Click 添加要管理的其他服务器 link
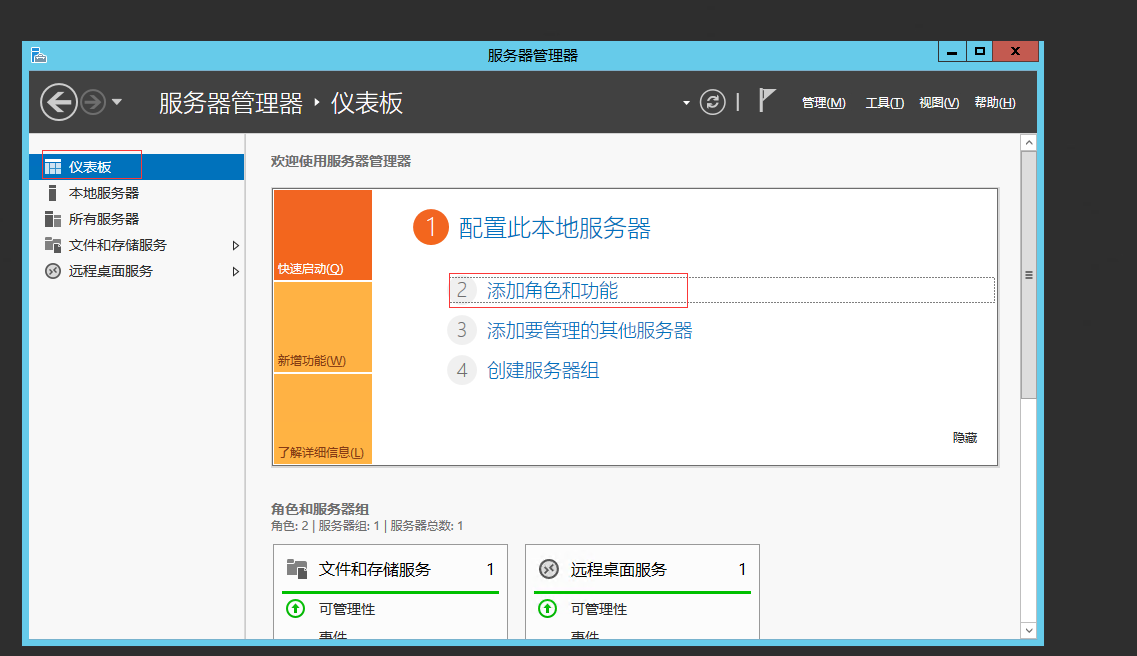This screenshot has height=656, width=1137. 589,330
